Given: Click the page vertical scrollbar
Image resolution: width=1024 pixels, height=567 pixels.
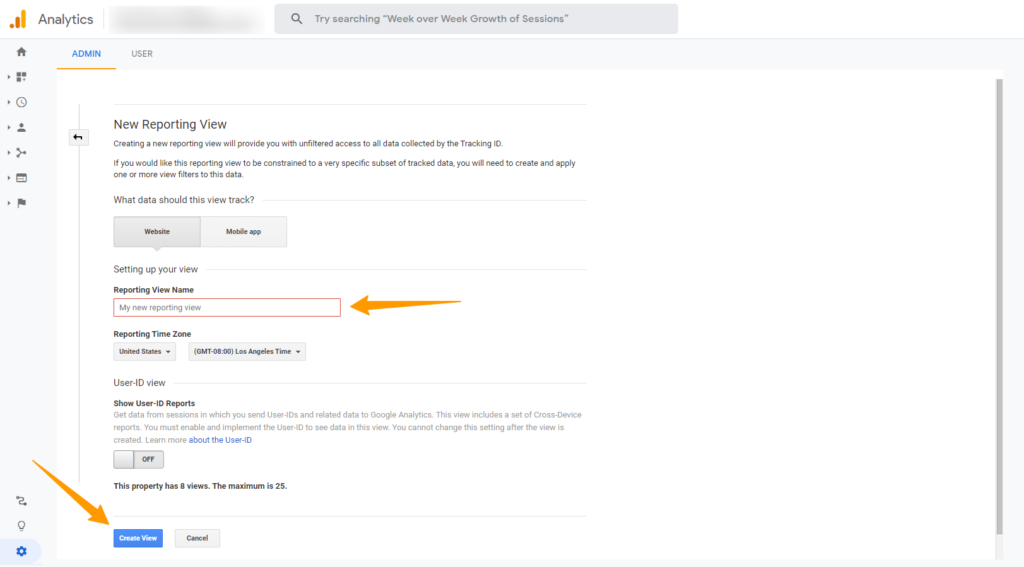Looking at the screenshot, I should pos(999,307).
